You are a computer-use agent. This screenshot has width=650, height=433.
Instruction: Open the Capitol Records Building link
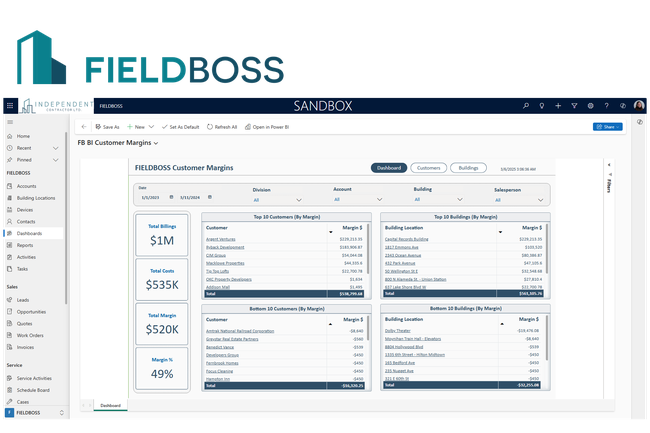pos(406,239)
